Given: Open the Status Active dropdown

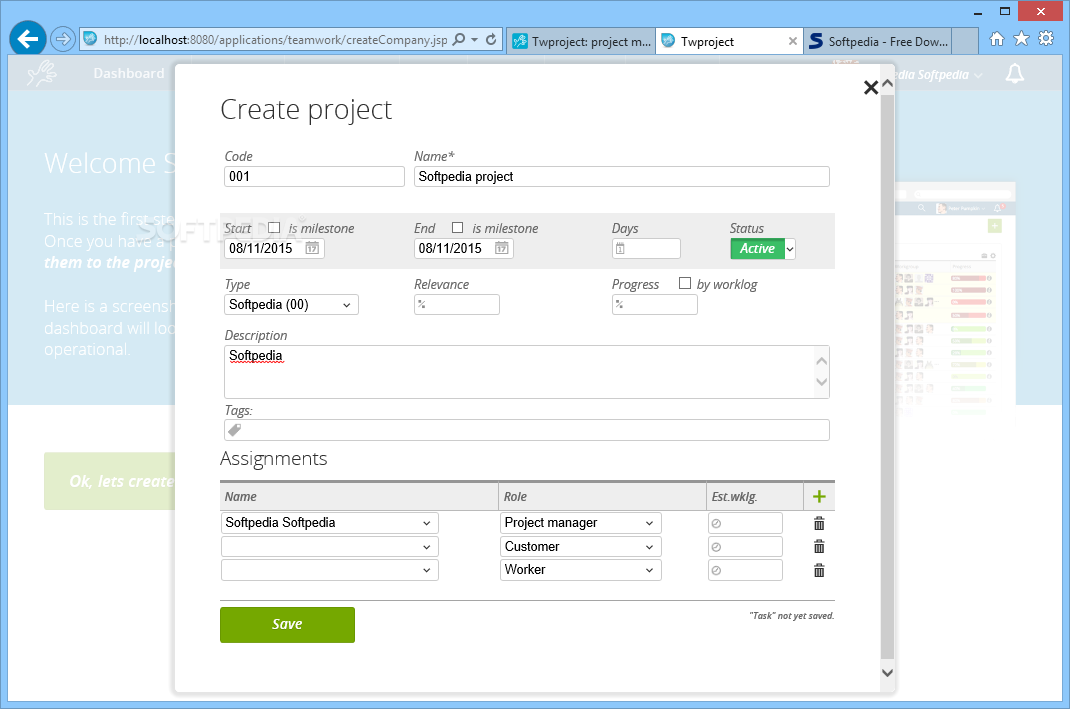Looking at the screenshot, I should (763, 248).
